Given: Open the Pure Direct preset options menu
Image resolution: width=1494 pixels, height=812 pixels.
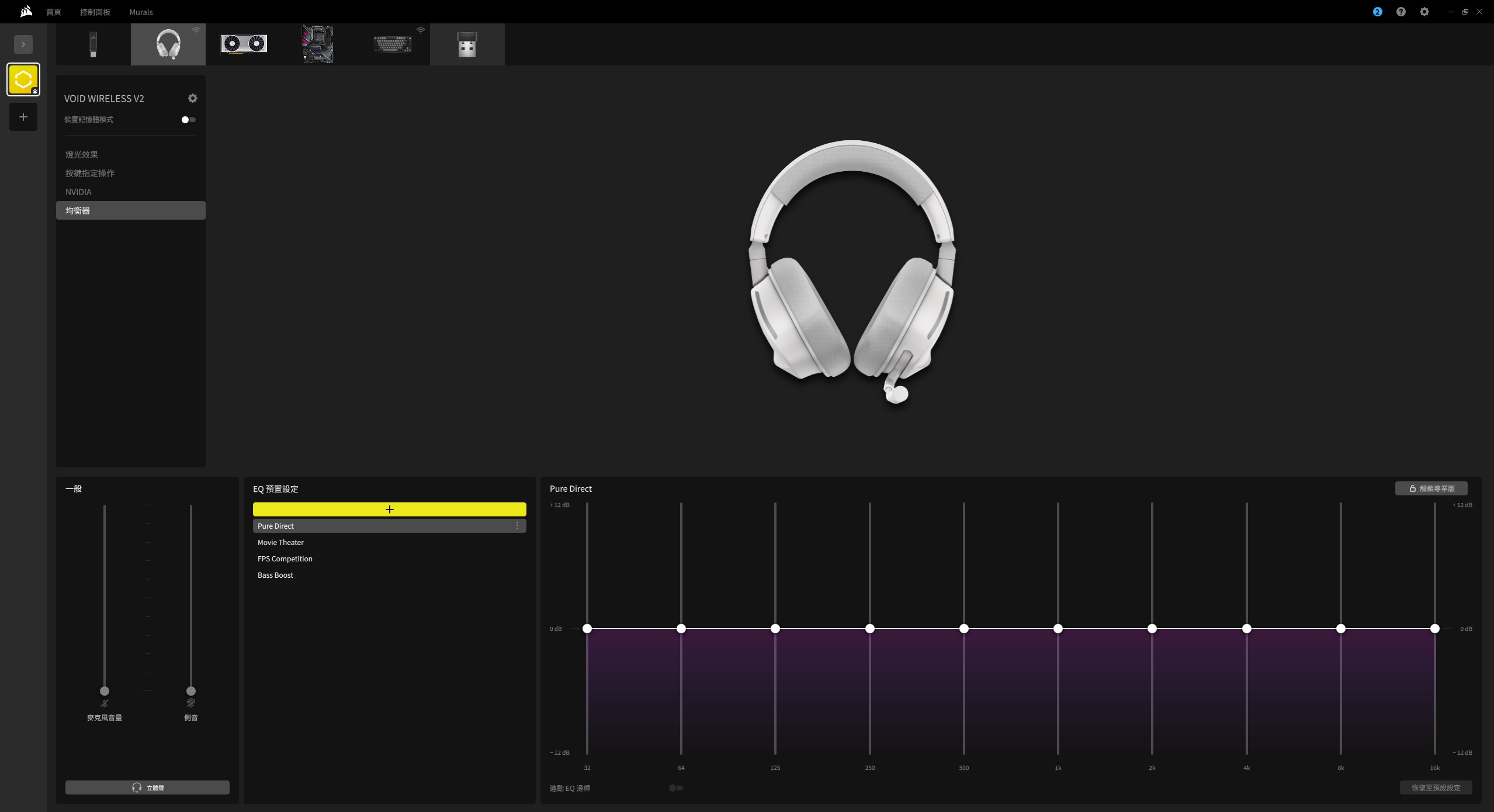Looking at the screenshot, I should (x=517, y=526).
